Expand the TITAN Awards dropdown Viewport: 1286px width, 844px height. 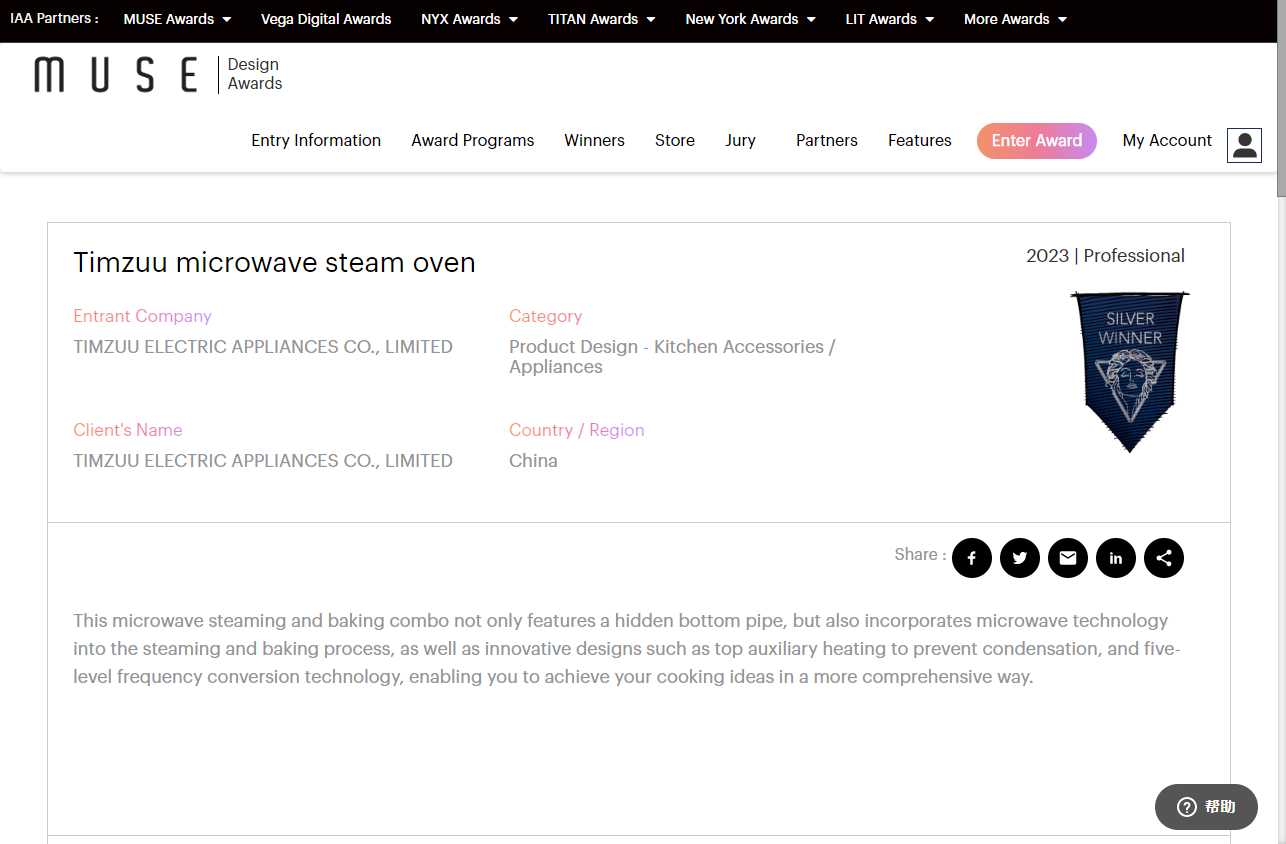pos(602,19)
